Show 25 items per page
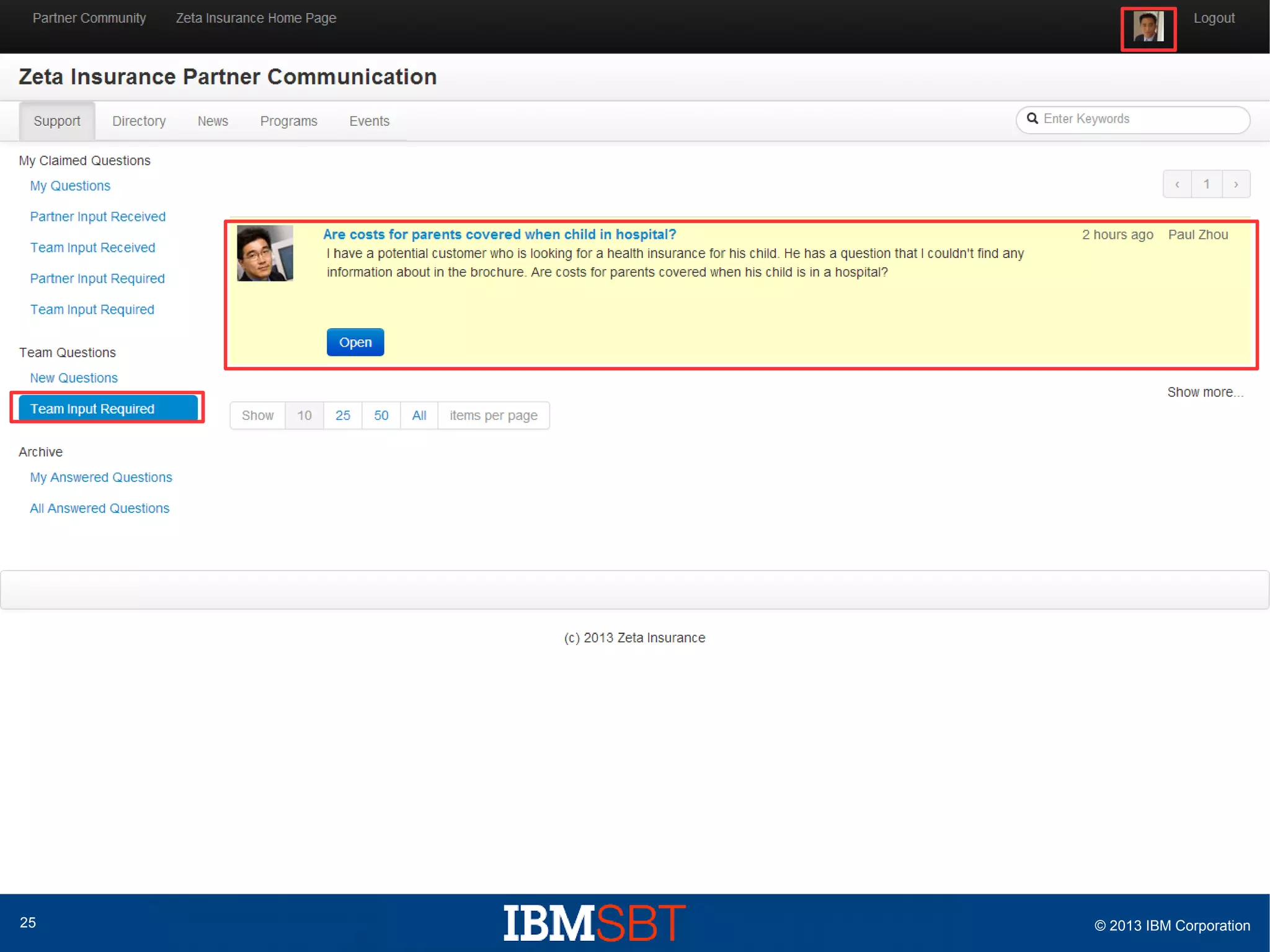The width and height of the screenshot is (1270, 952). [343, 416]
